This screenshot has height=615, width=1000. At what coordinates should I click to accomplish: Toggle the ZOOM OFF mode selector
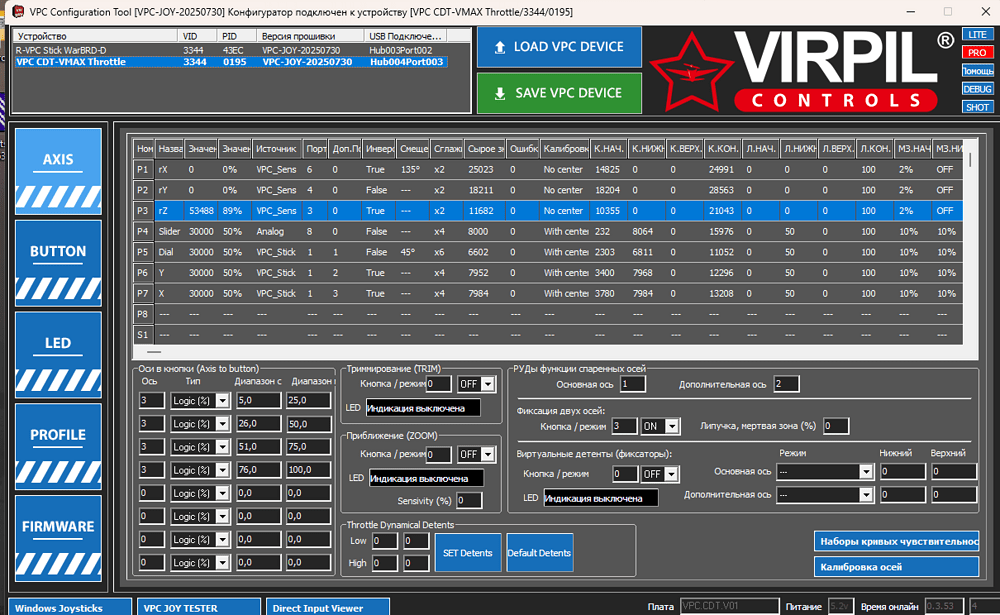[x=476, y=454]
